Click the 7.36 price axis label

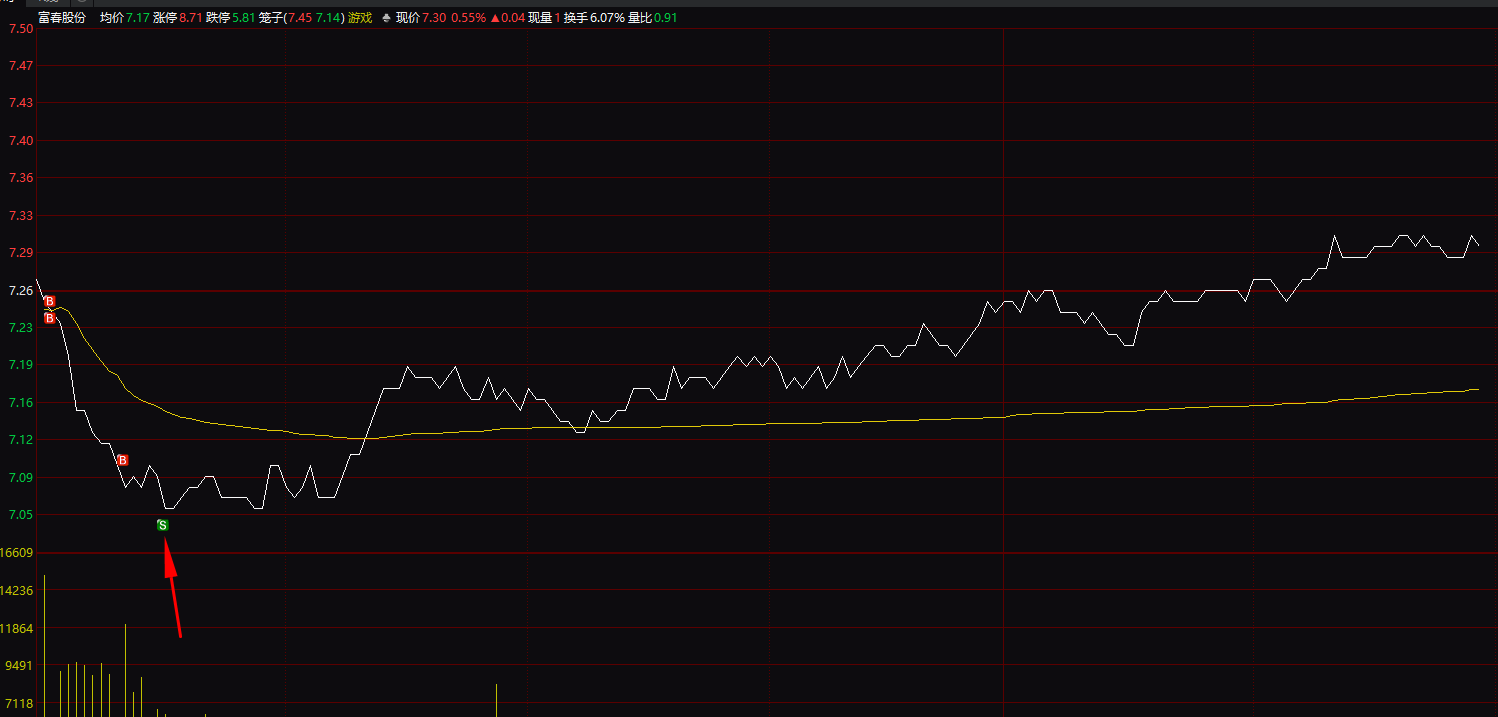(20, 178)
